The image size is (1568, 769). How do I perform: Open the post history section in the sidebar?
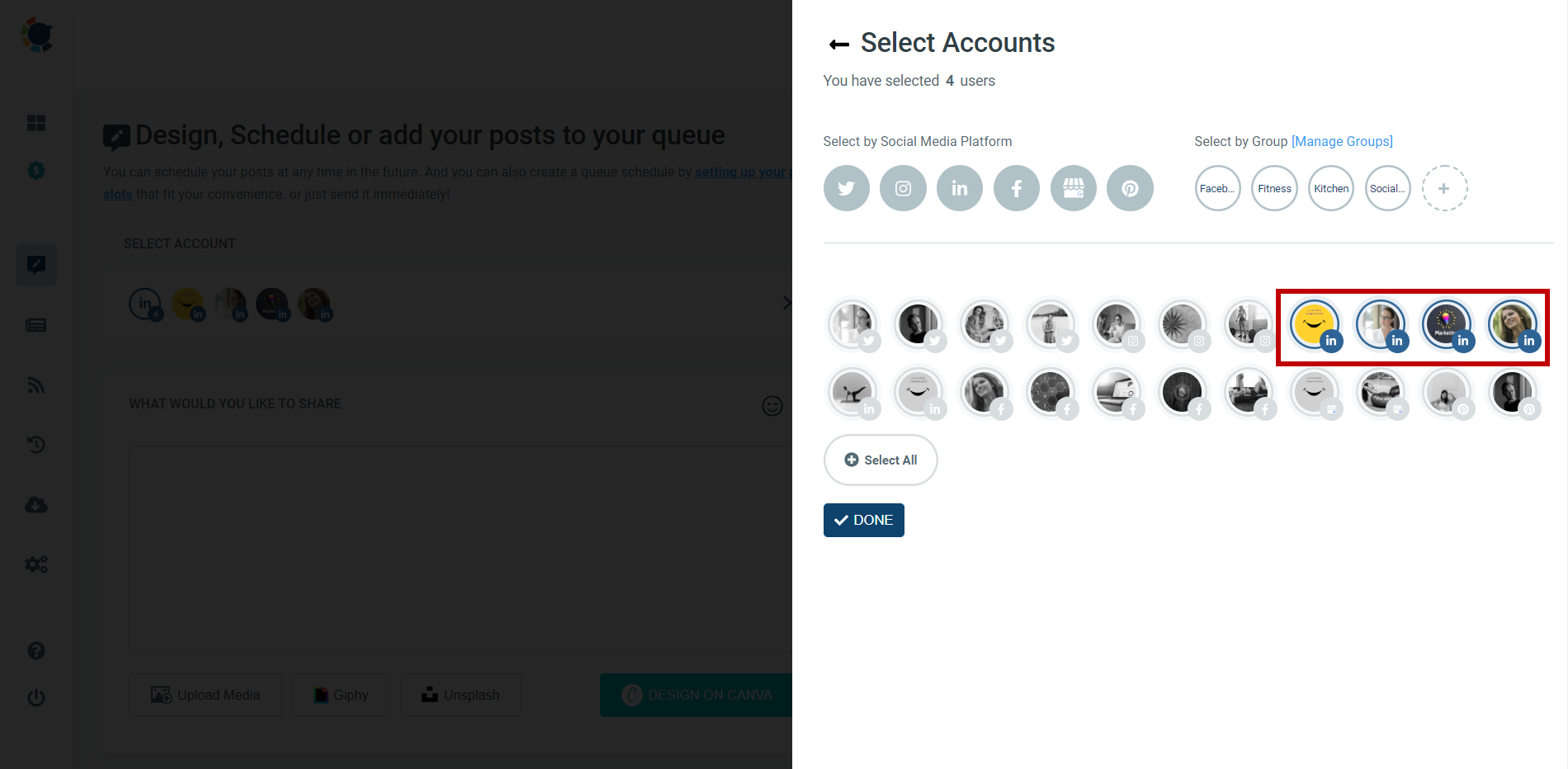(36, 445)
